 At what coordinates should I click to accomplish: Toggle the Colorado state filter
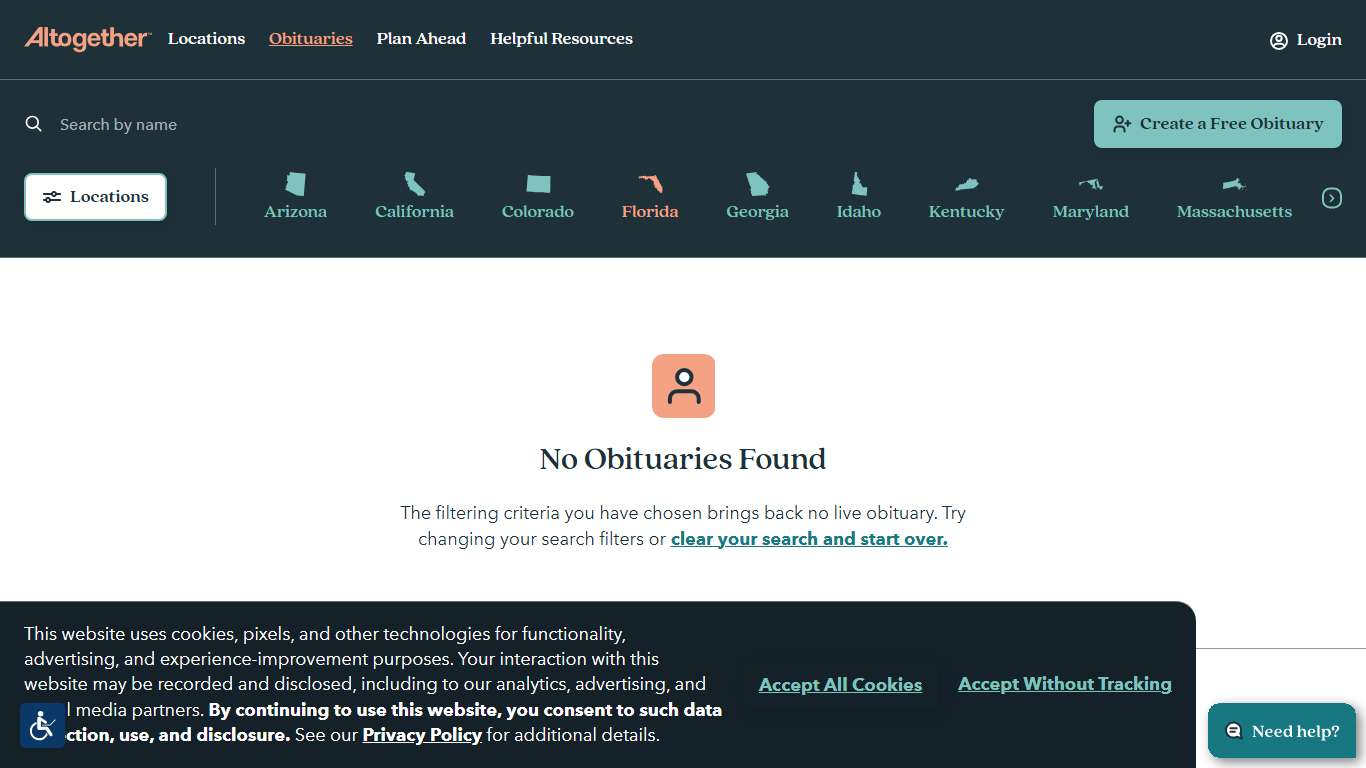click(537, 195)
